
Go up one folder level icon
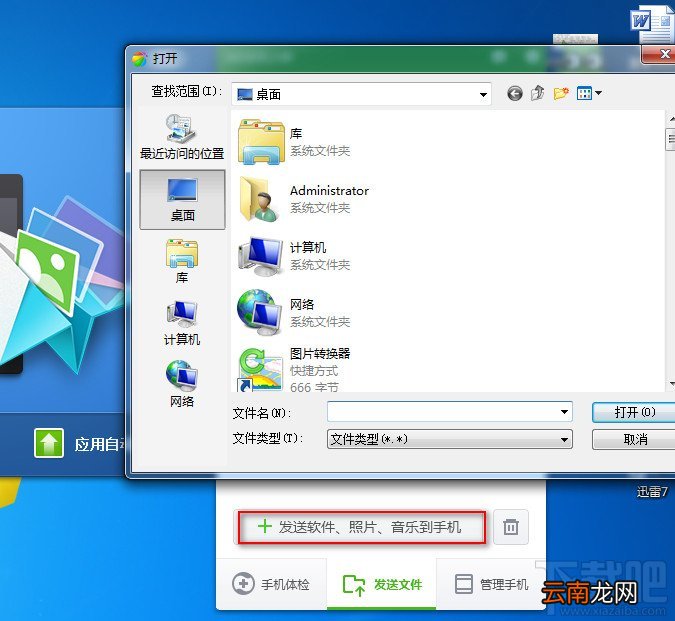point(537,93)
